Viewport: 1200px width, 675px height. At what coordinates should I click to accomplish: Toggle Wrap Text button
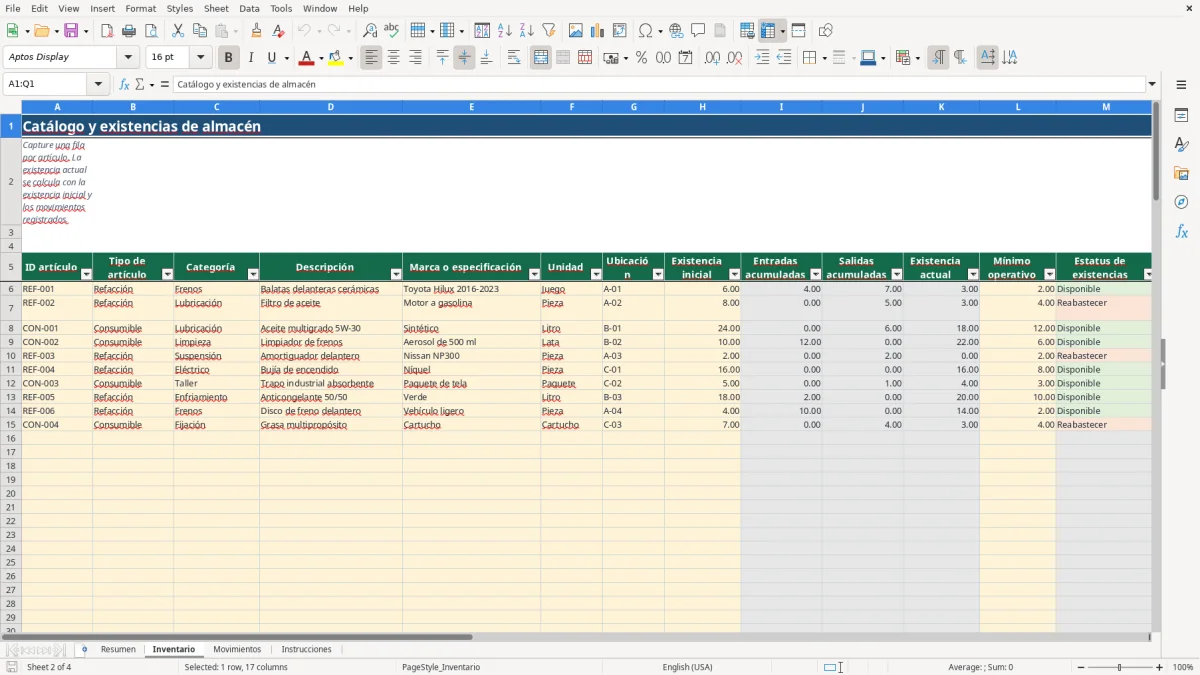514,58
